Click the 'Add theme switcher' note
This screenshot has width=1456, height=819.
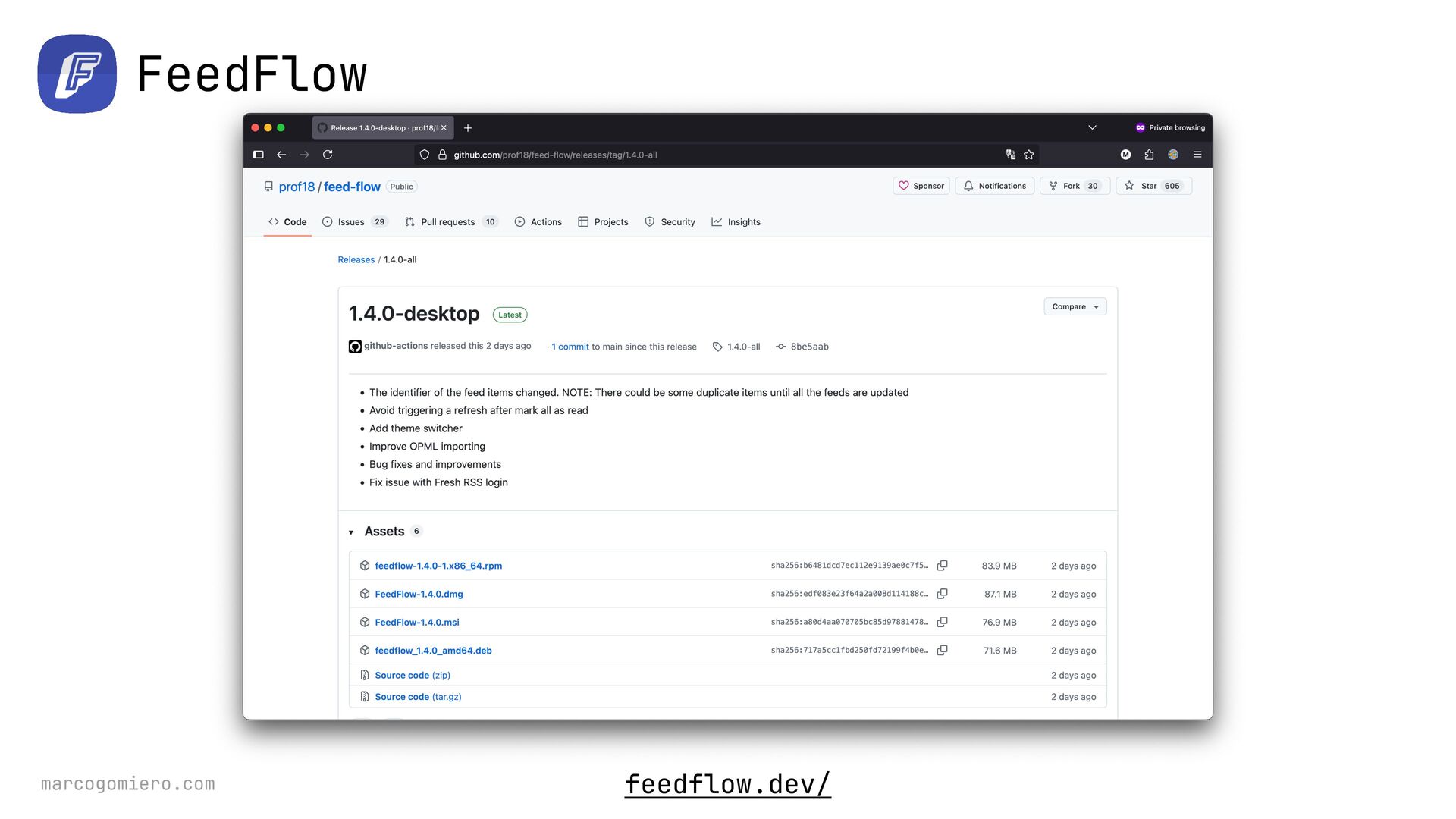(x=416, y=428)
